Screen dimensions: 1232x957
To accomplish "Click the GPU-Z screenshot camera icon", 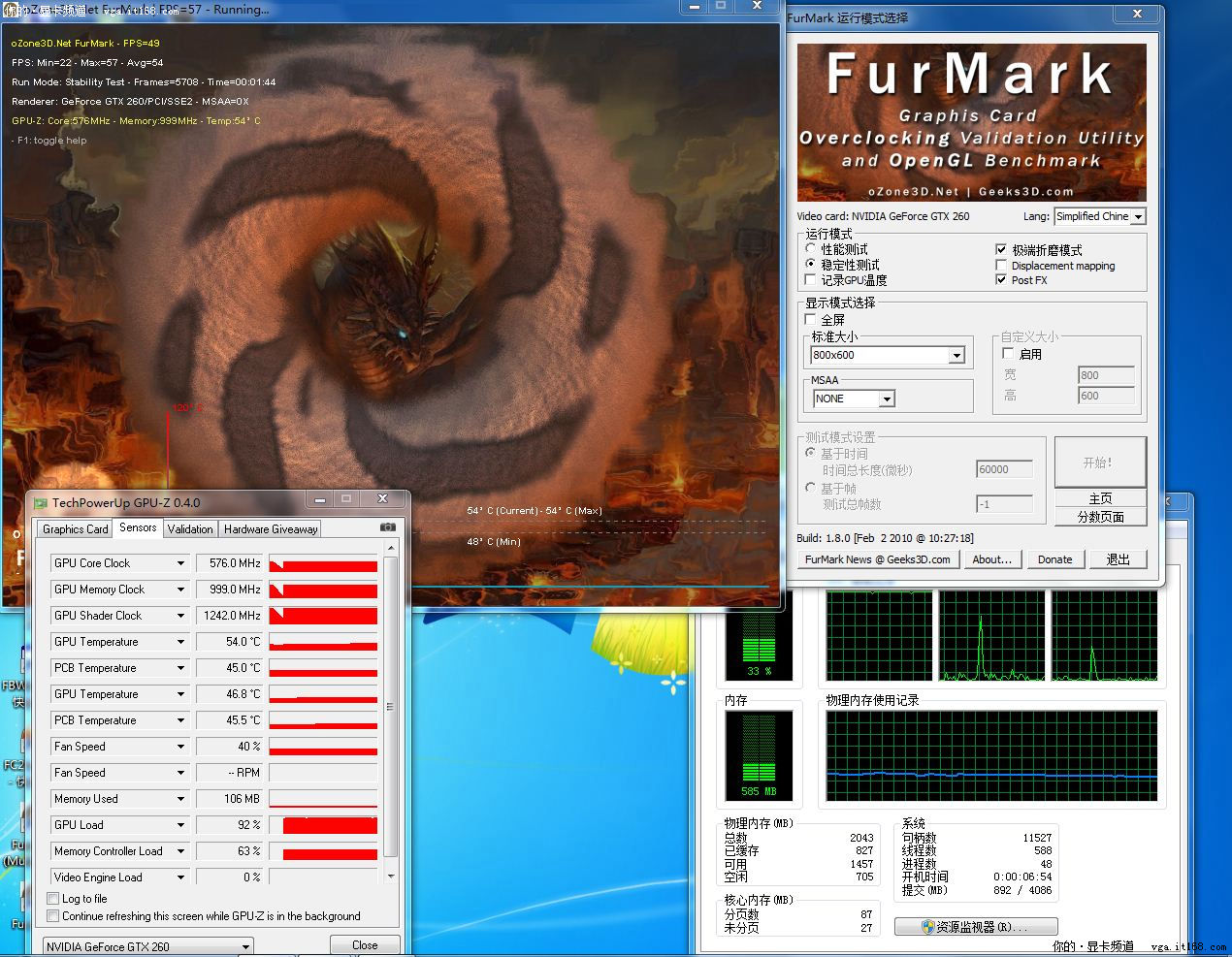I will click(387, 527).
